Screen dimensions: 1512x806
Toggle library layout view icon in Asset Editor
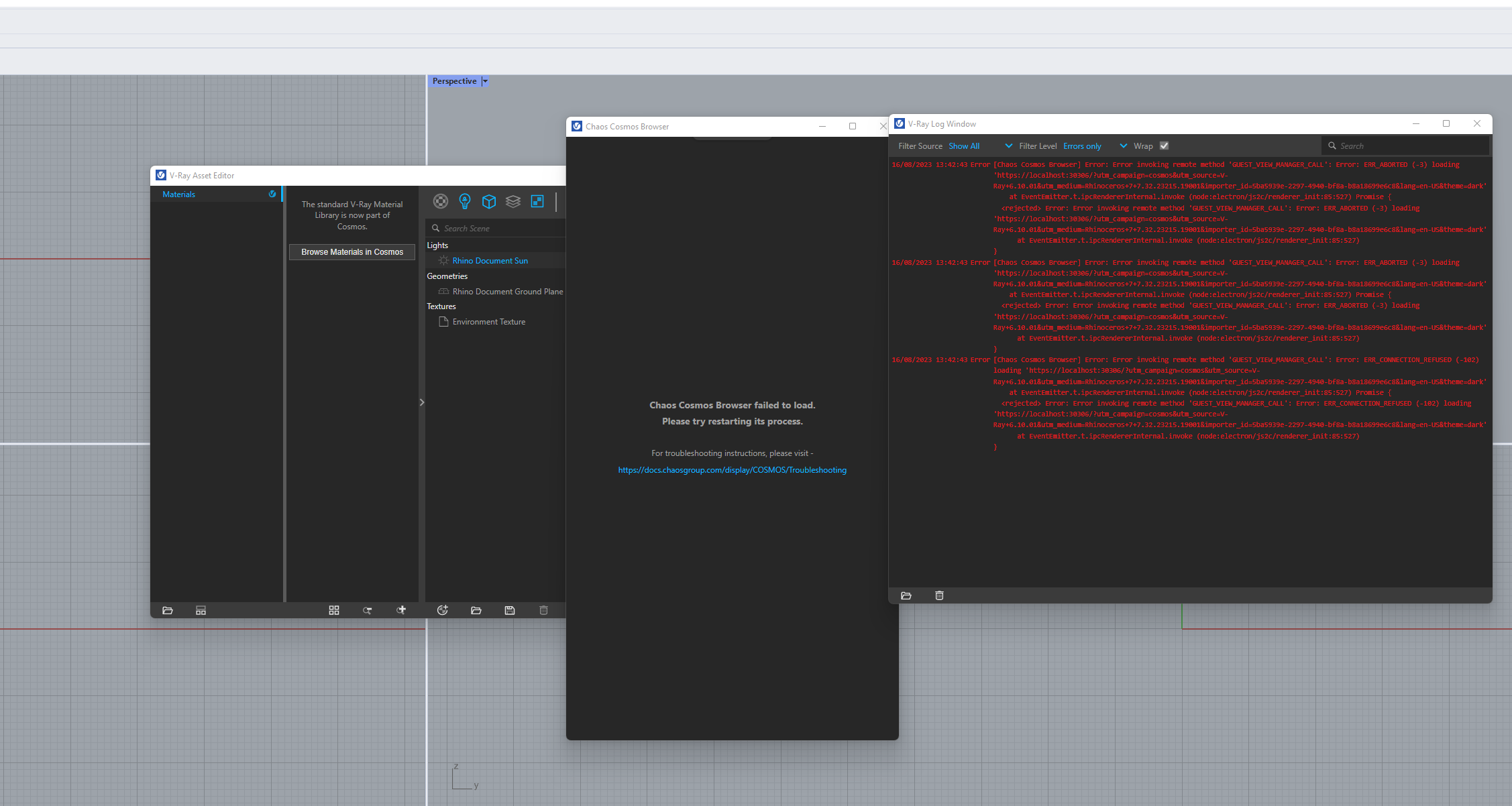click(201, 610)
